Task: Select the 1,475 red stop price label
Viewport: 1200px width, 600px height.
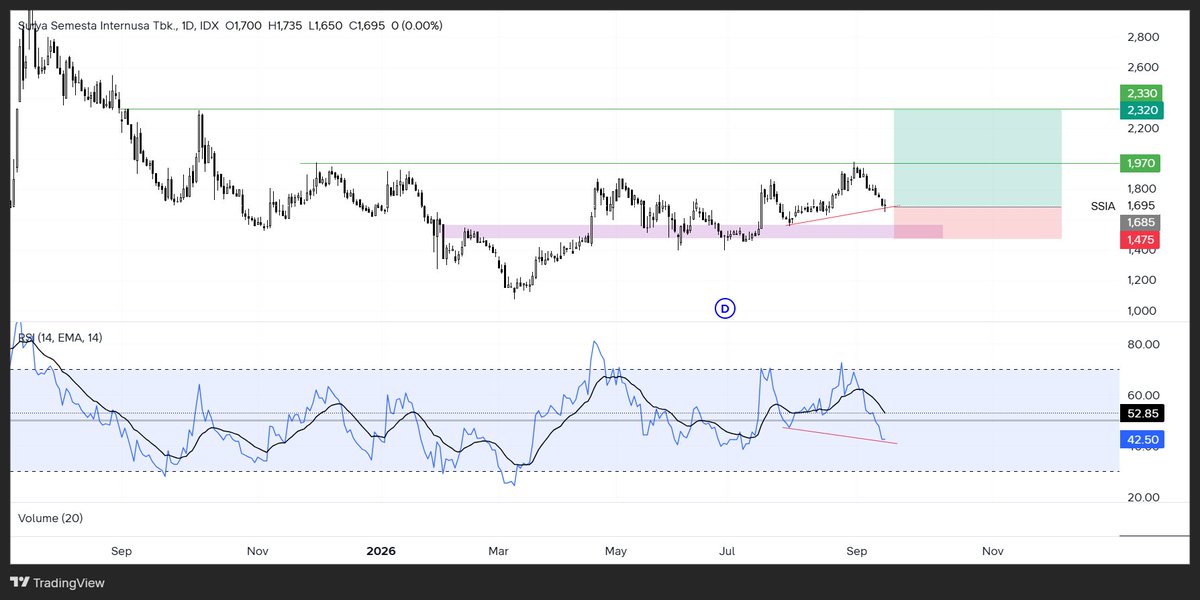Action: pos(1139,240)
